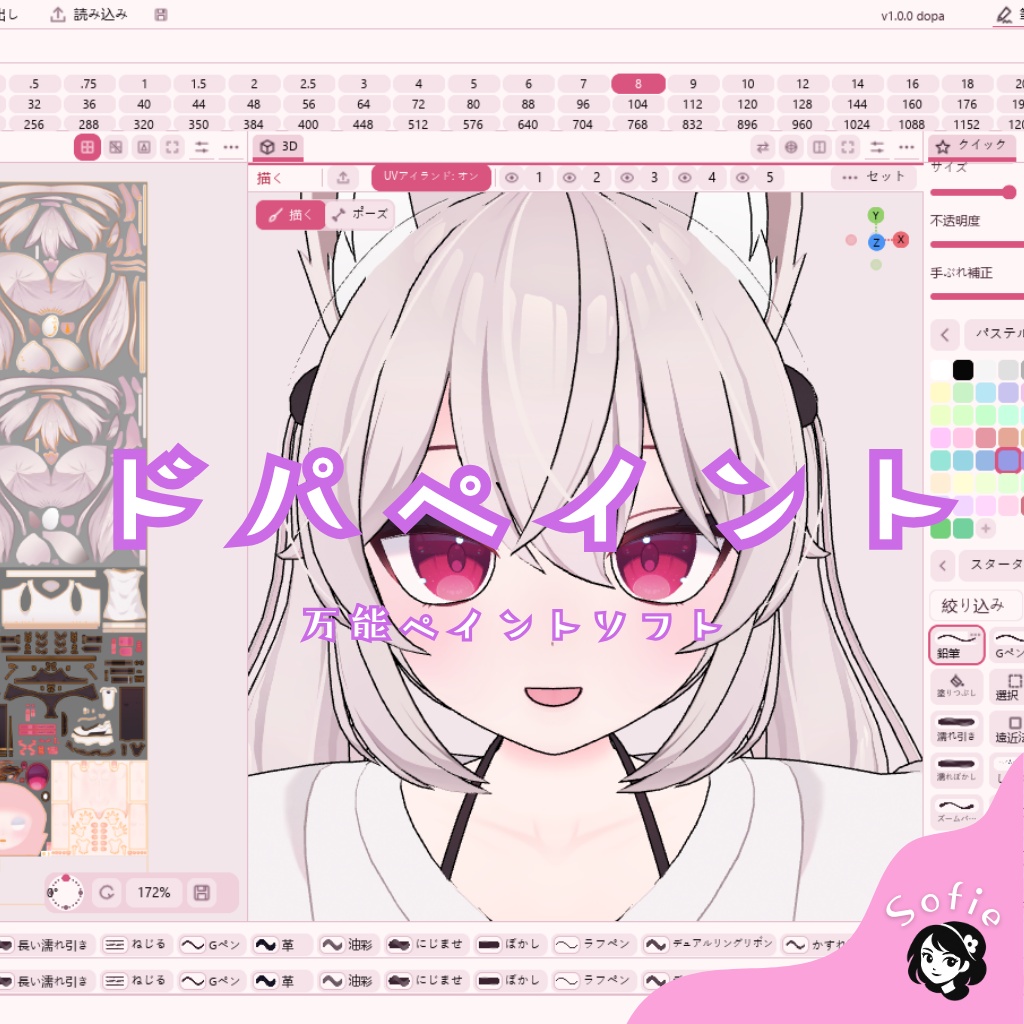Switch to the クイック tab
The image size is (1024, 1024).
pyautogui.click(x=972, y=146)
